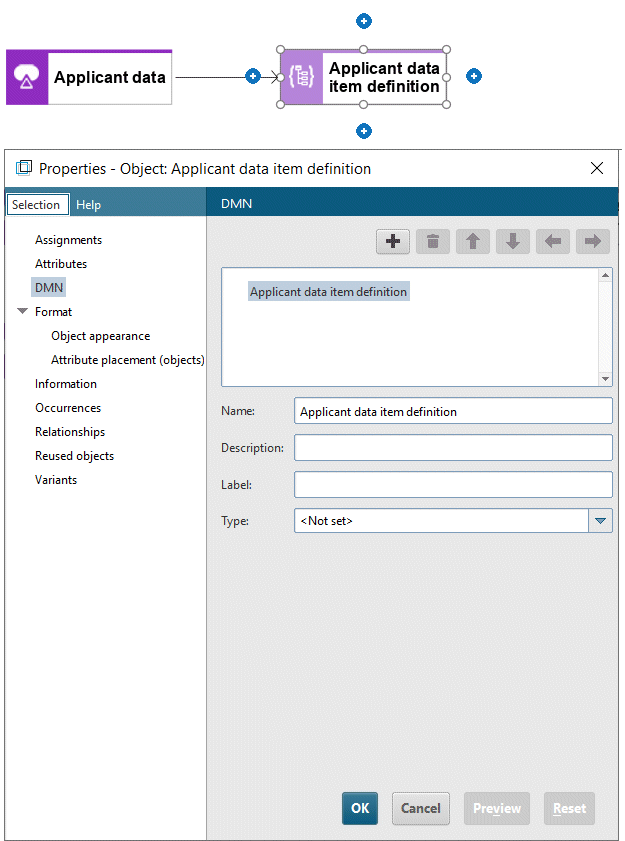Image resolution: width=625 pixels, height=841 pixels.
Task: Click the blue plus handle on the connection
Action: [x=253, y=76]
